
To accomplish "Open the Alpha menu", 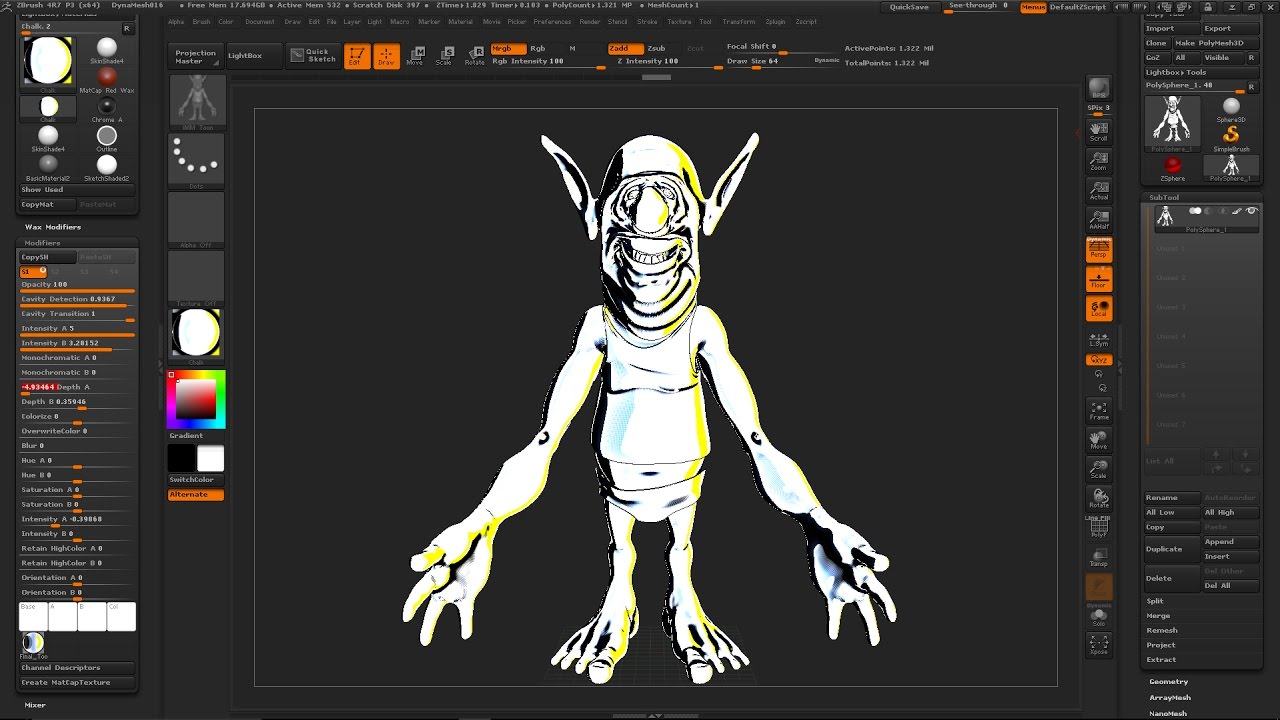I will pyautogui.click(x=176, y=21).
